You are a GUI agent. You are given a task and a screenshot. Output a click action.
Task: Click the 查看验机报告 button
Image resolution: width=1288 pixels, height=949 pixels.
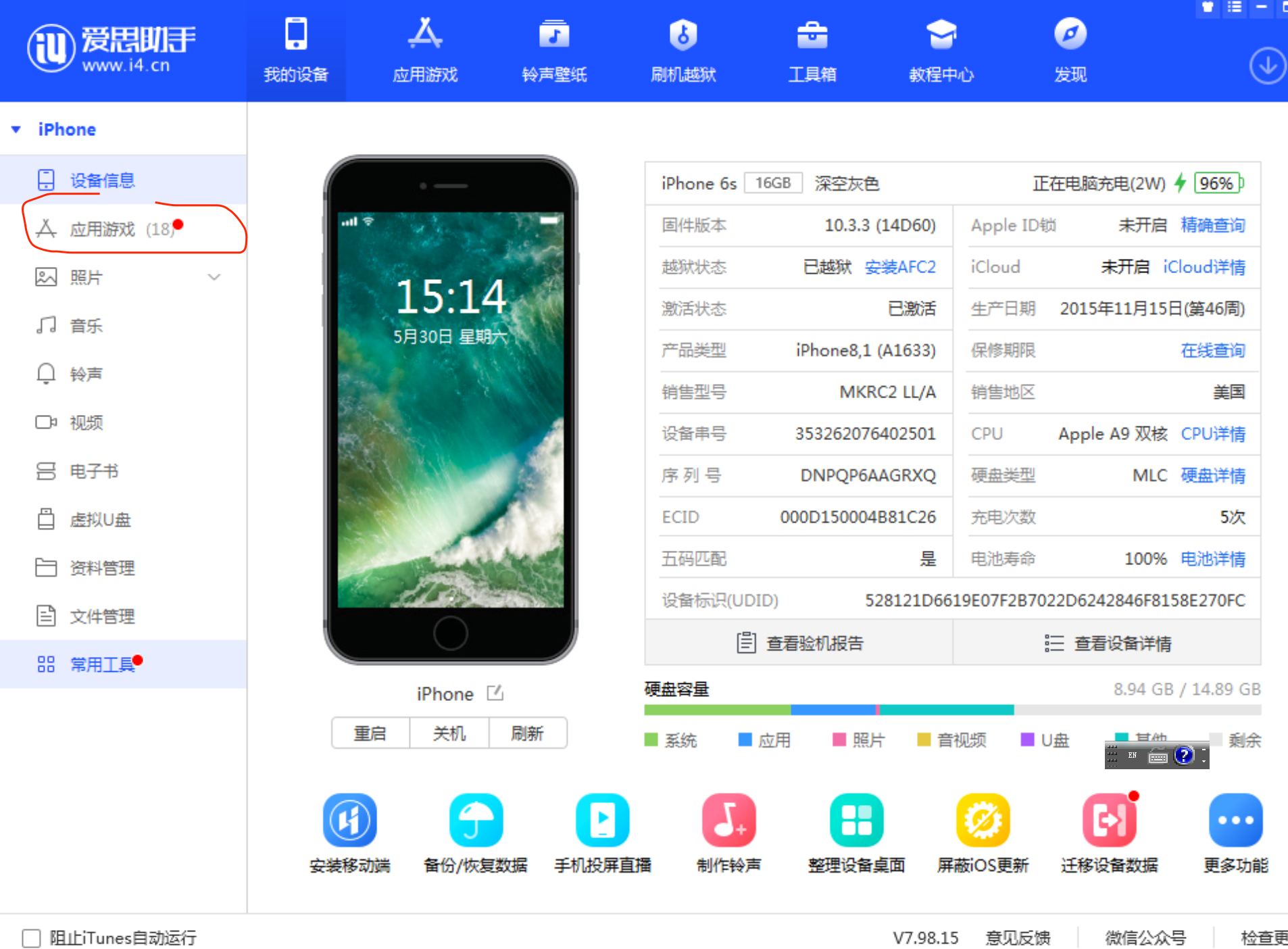pyautogui.click(x=799, y=643)
